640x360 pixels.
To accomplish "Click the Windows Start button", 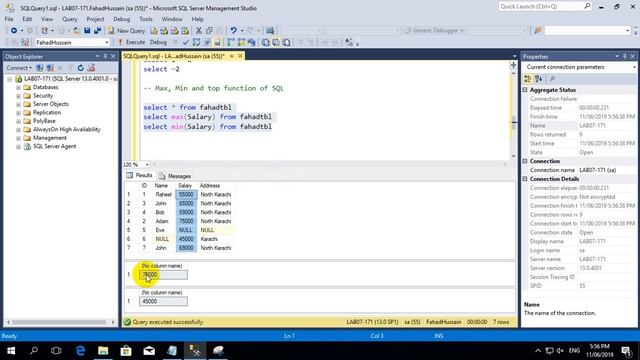I will (11, 351).
